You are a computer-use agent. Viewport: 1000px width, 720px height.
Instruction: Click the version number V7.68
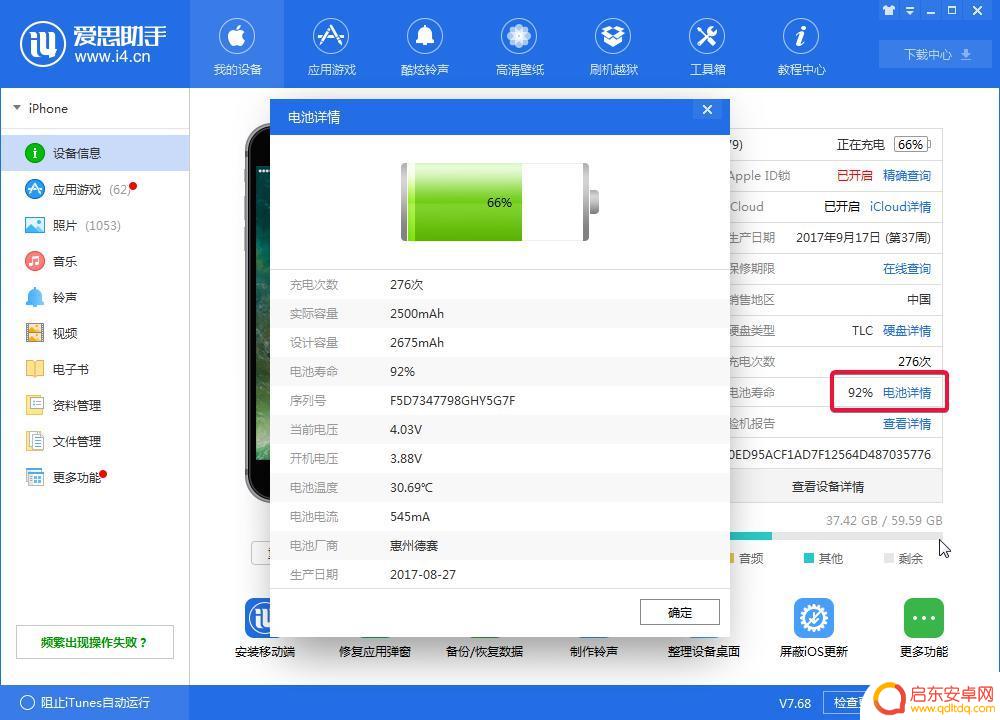point(795,703)
